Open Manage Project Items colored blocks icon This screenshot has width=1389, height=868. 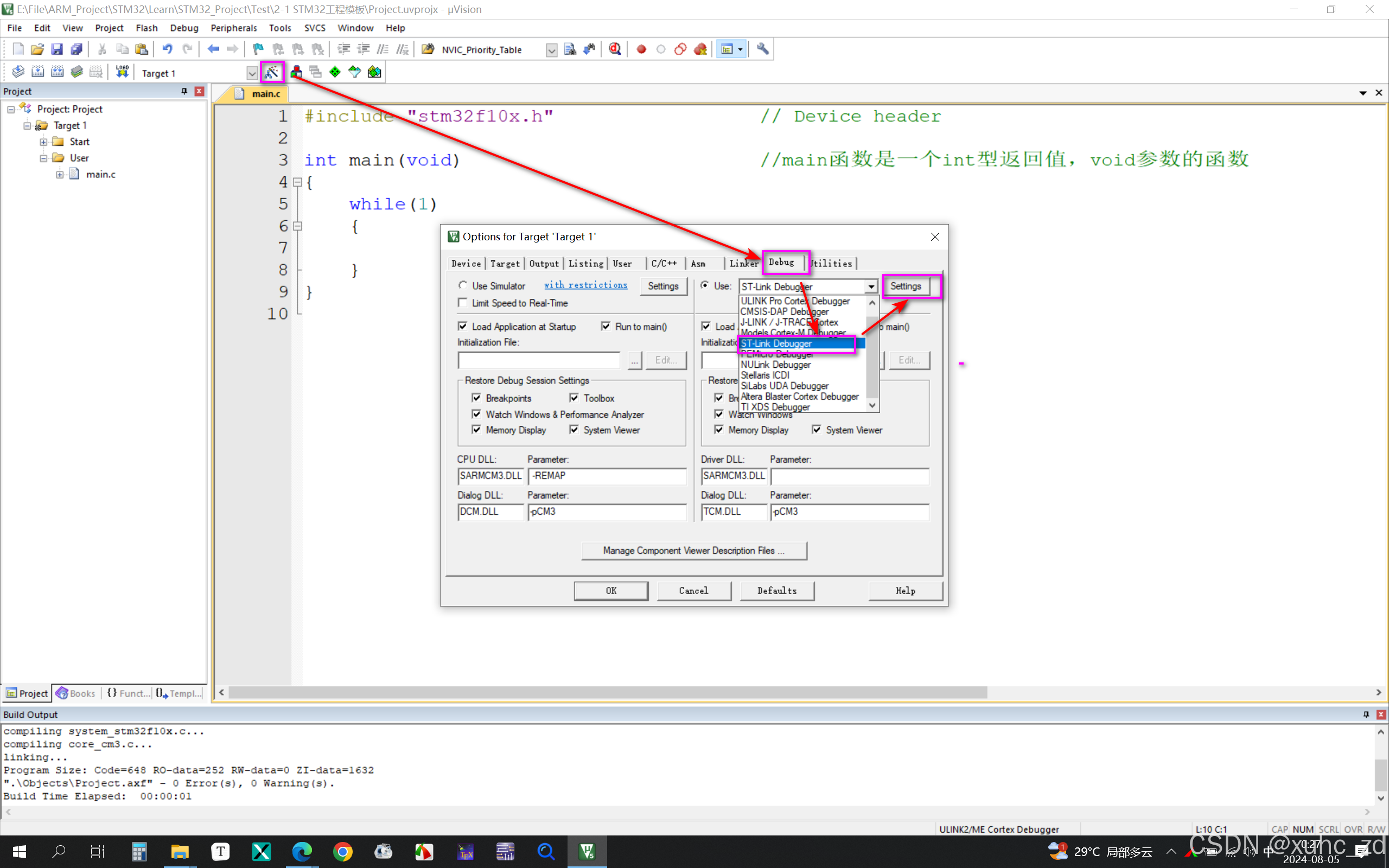pos(296,72)
